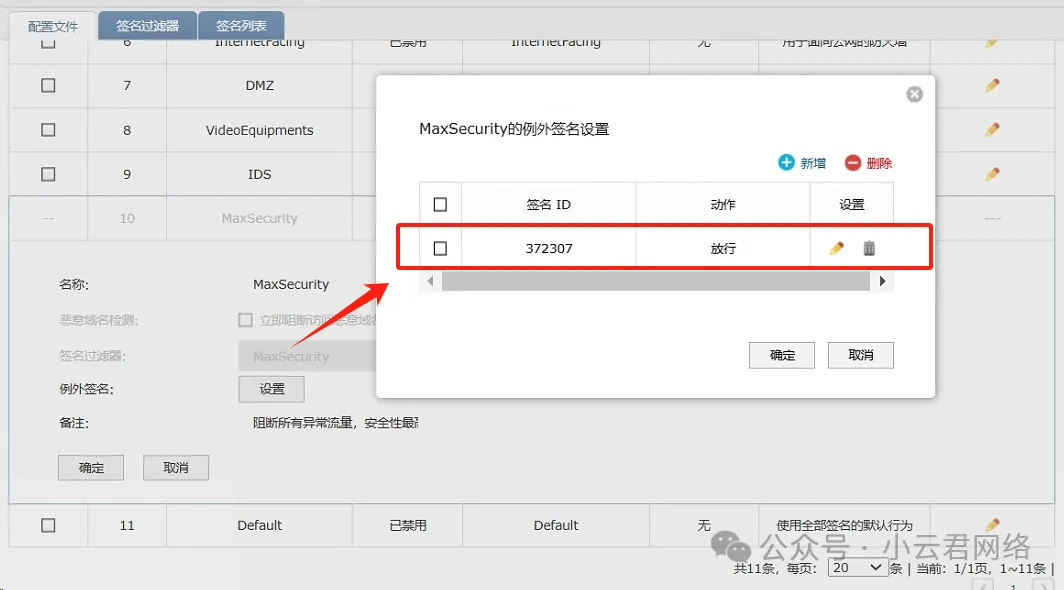Toggle select-all checkbox in signature table header

440,204
